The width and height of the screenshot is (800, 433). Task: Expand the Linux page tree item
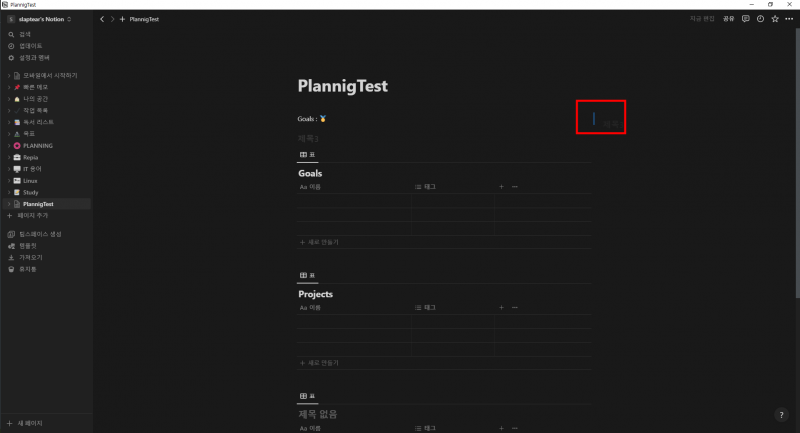tap(9, 181)
